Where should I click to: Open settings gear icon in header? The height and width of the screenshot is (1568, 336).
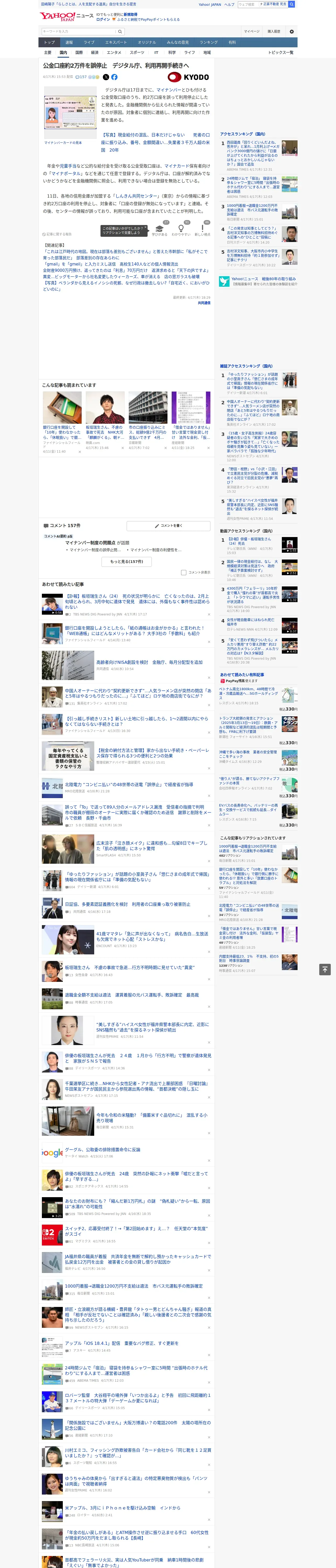coord(292,31)
